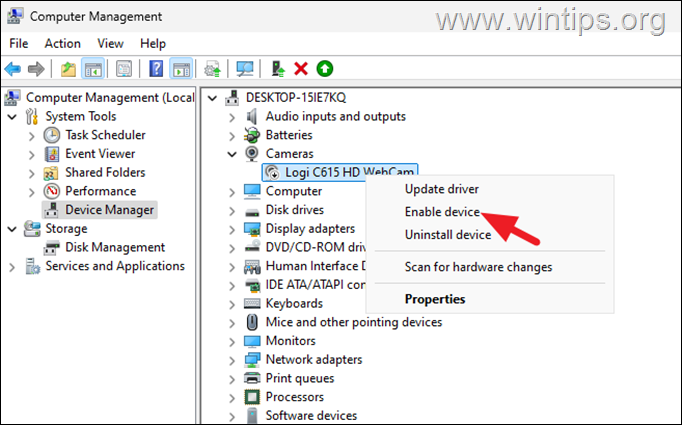Select the Network adapters category
682x425 pixels.
pos(314,360)
